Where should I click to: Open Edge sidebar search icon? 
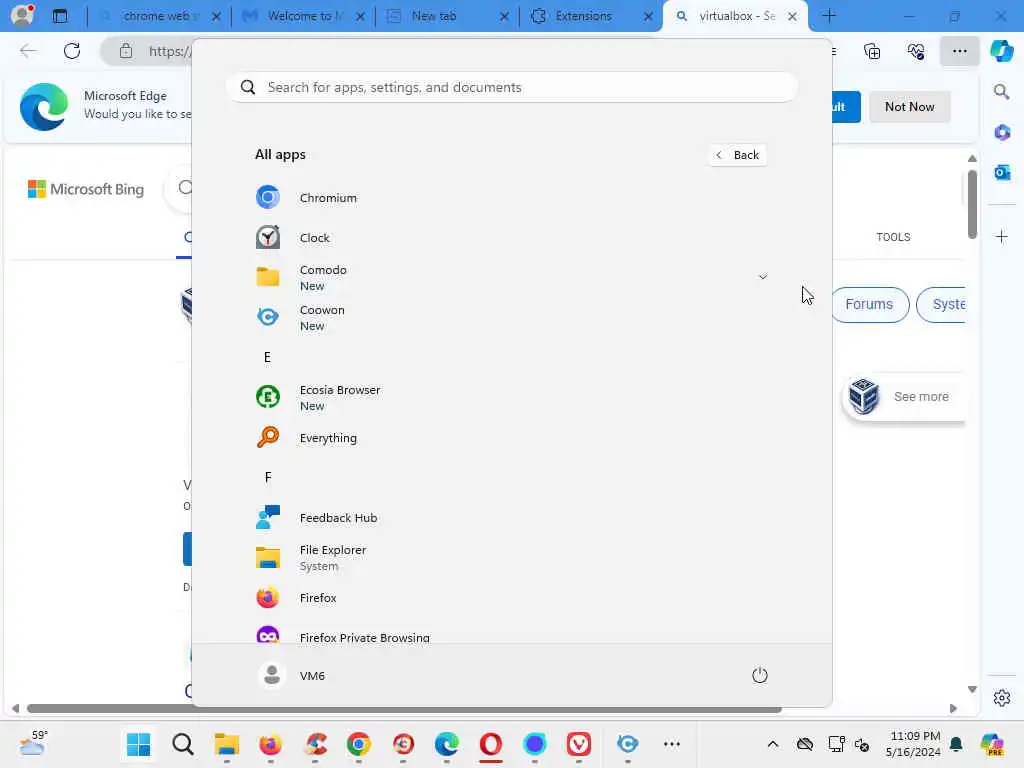pyautogui.click(x=1002, y=91)
